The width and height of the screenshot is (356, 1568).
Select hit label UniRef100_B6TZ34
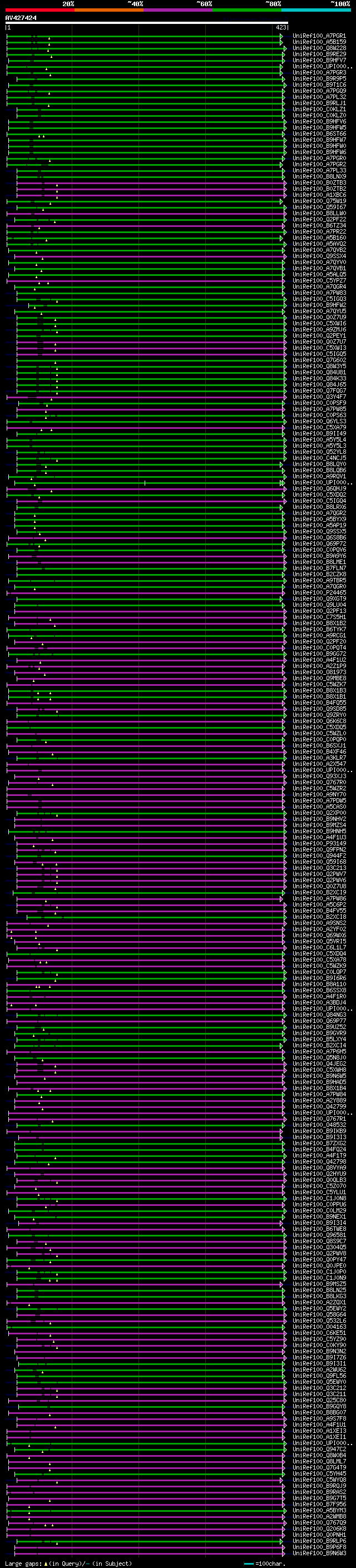pyautogui.click(x=319, y=226)
